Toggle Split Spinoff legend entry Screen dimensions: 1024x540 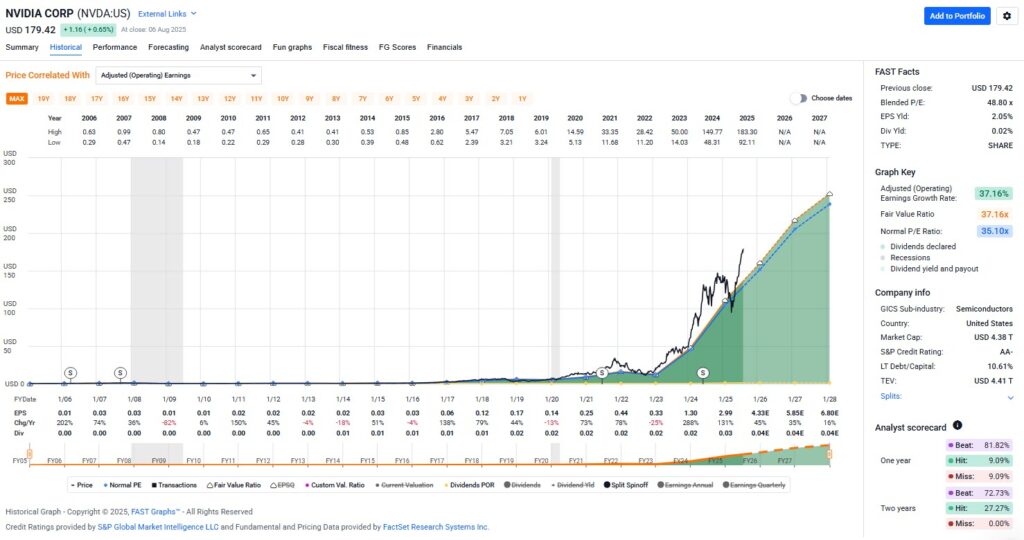pyautogui.click(x=626, y=485)
